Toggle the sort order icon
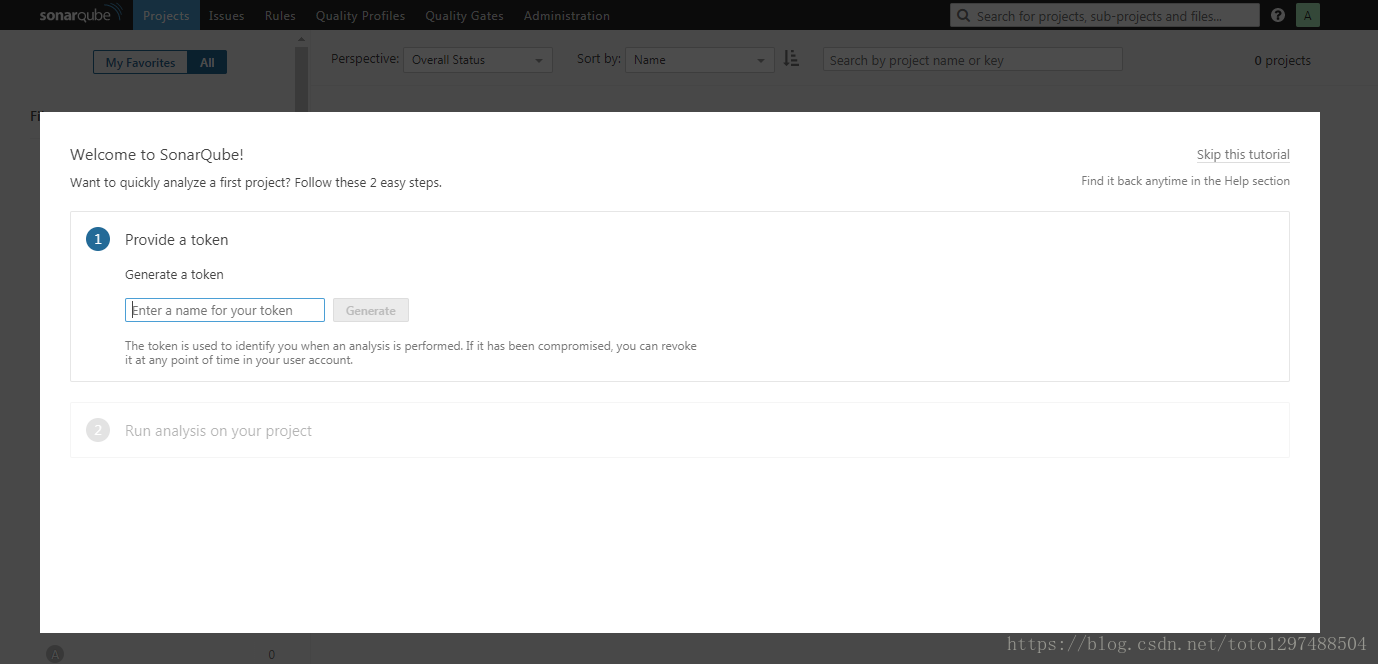The image size is (1378, 664). (x=791, y=59)
